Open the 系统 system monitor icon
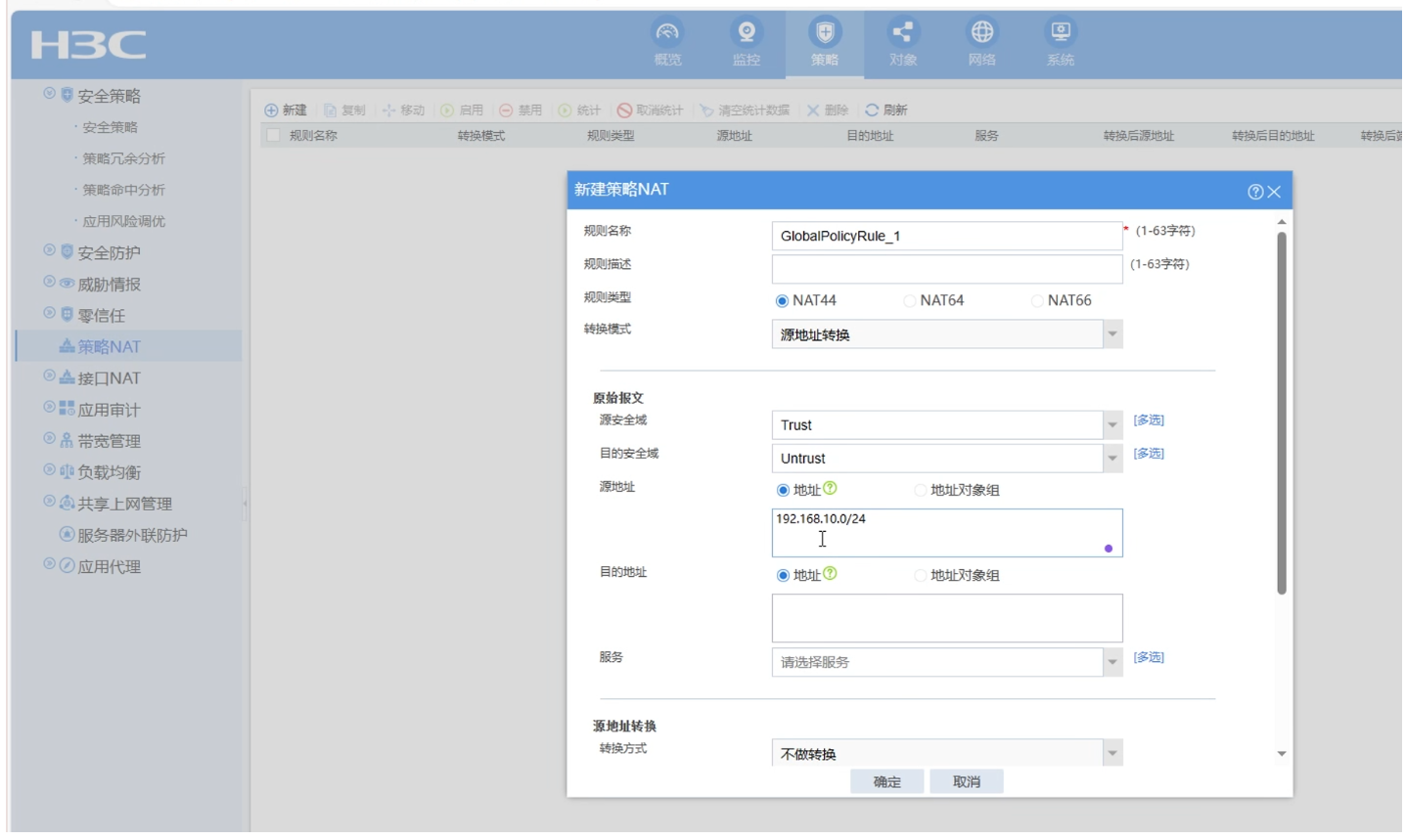The width and height of the screenshot is (1405, 840). (1061, 32)
